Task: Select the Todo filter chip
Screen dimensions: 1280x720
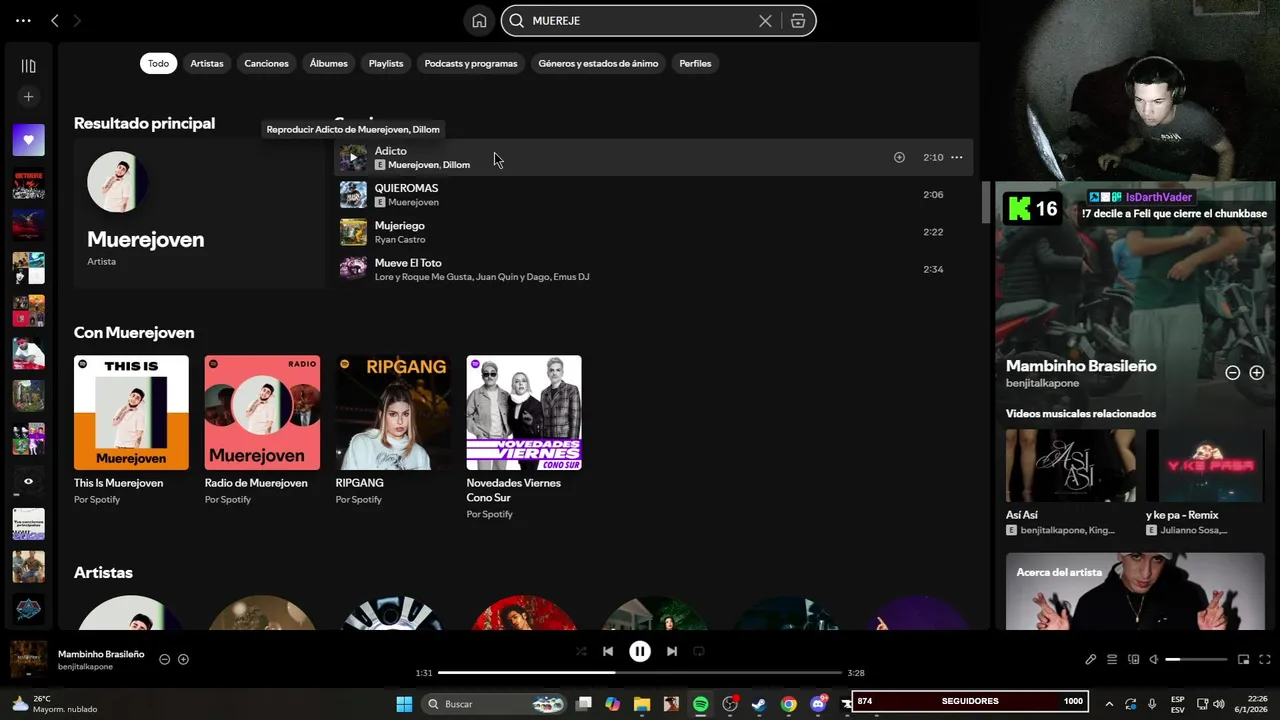Action: [159, 63]
